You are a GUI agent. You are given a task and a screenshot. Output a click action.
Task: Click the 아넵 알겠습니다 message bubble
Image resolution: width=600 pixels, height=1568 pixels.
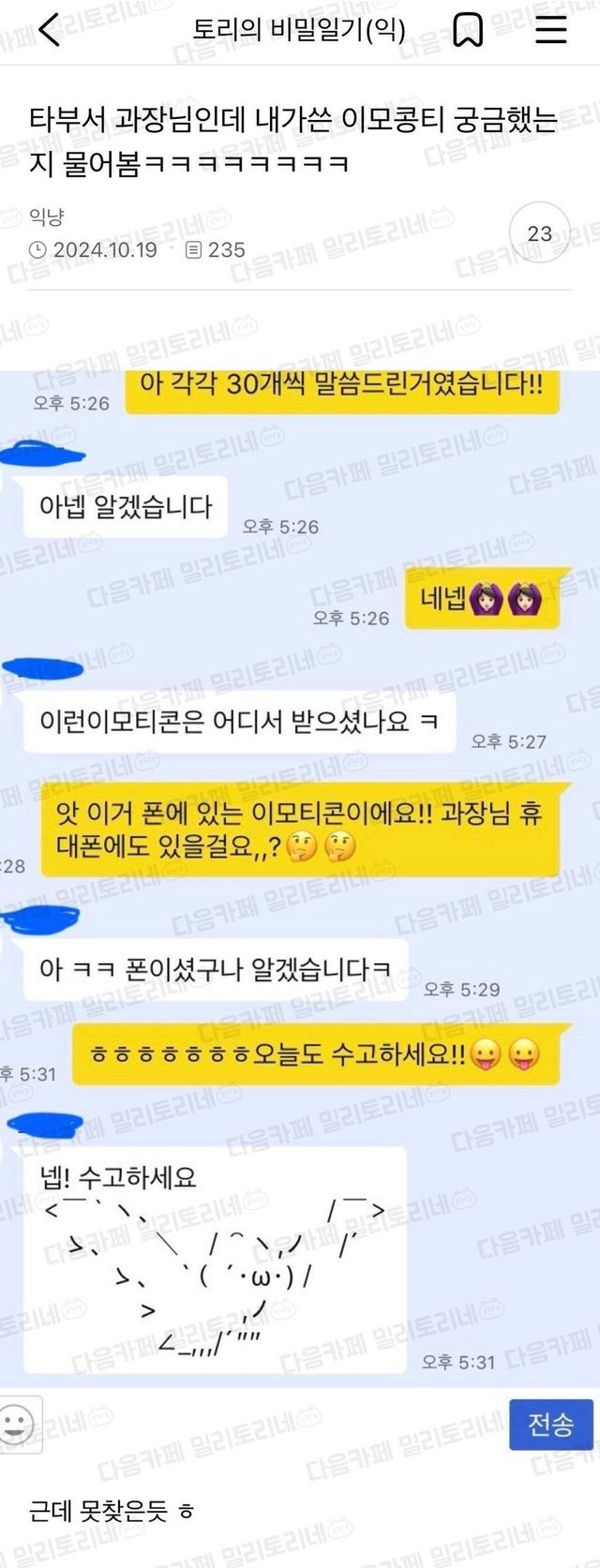point(126,507)
